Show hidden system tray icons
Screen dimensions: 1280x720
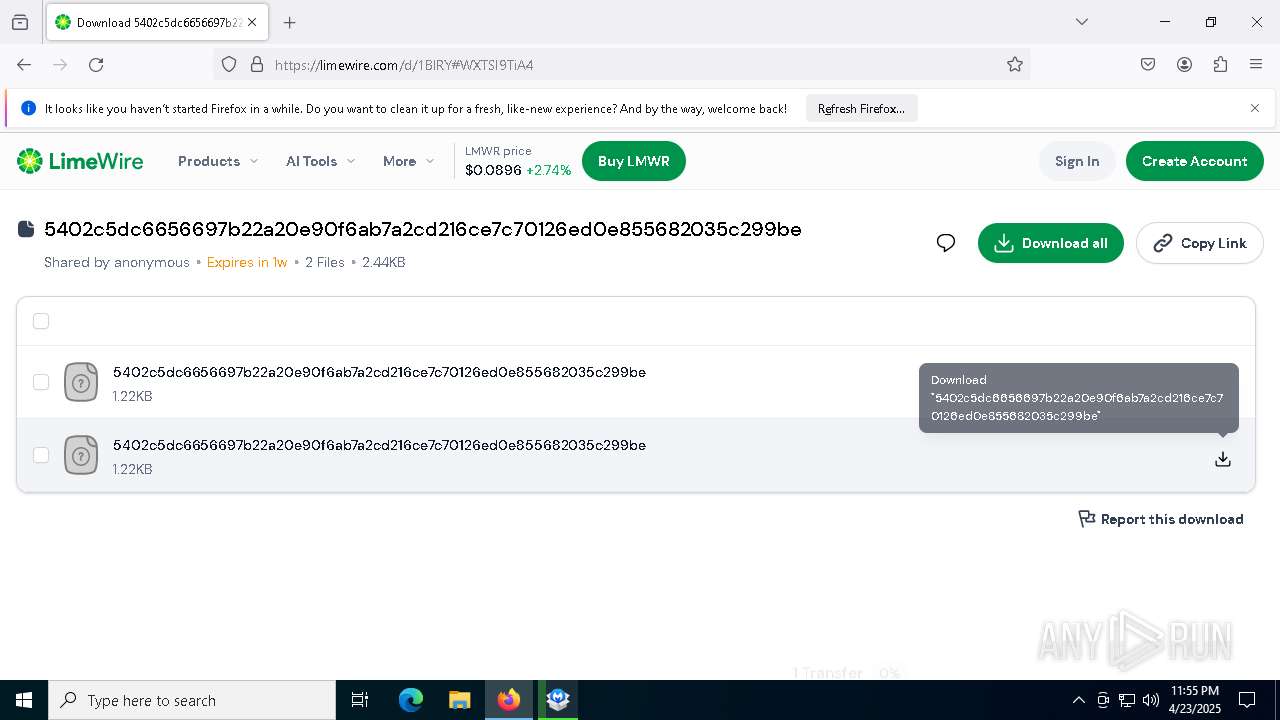click(1078, 700)
